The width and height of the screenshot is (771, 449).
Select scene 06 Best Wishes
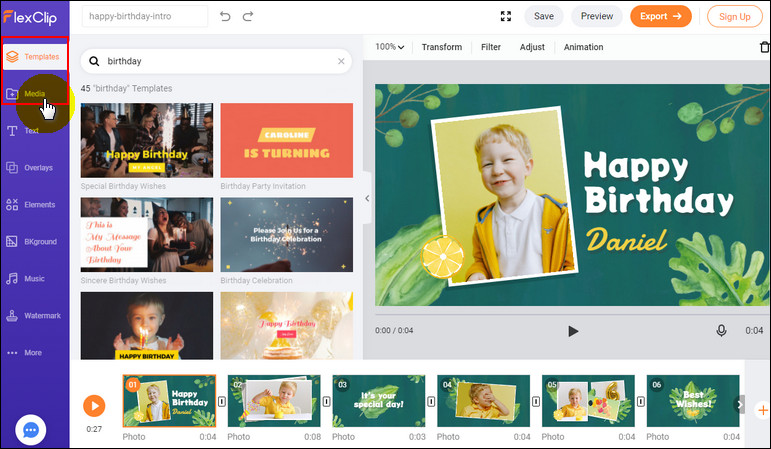point(693,401)
